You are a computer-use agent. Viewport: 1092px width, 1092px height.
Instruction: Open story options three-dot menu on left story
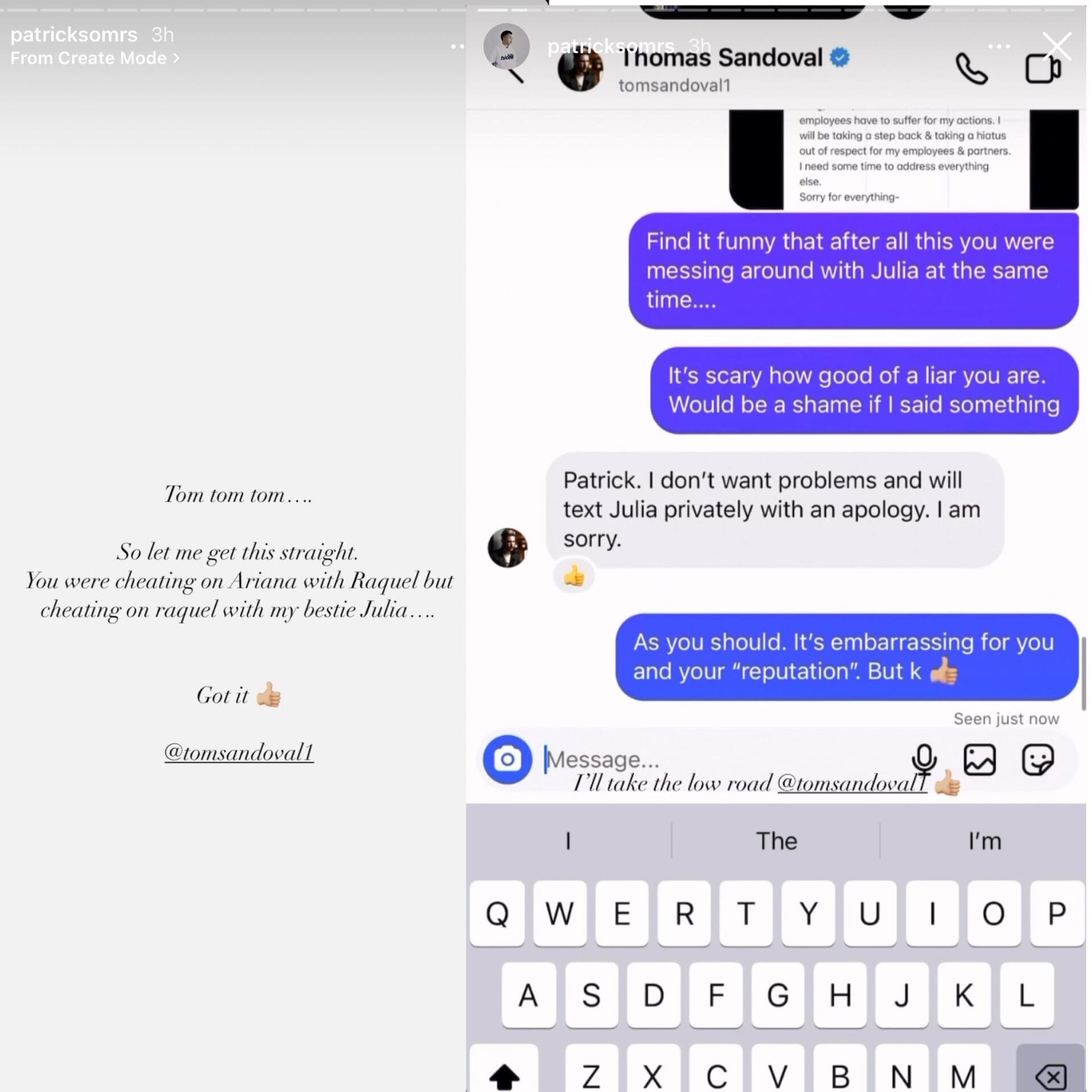click(x=457, y=46)
